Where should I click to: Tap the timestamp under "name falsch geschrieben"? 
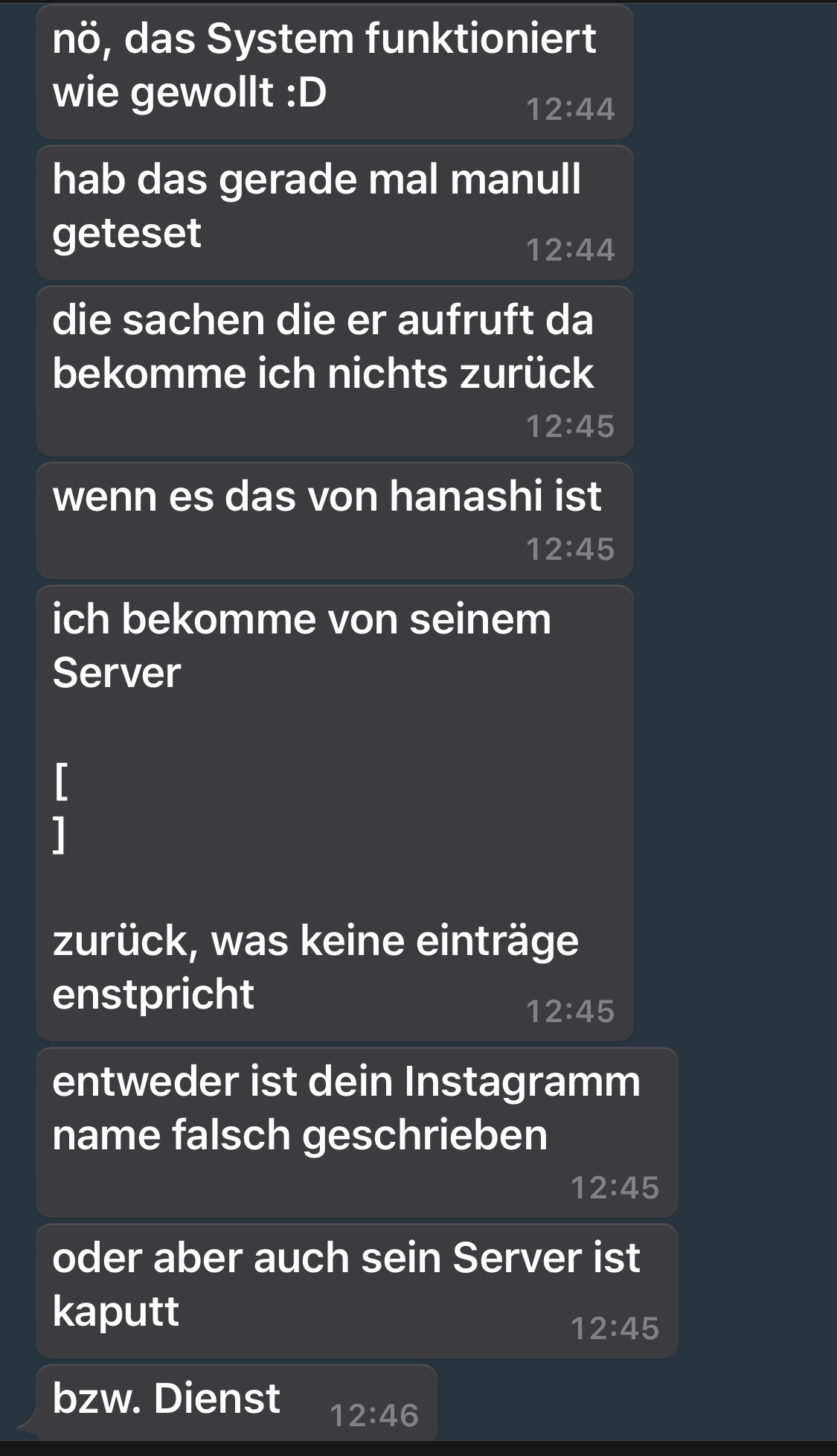click(615, 1188)
